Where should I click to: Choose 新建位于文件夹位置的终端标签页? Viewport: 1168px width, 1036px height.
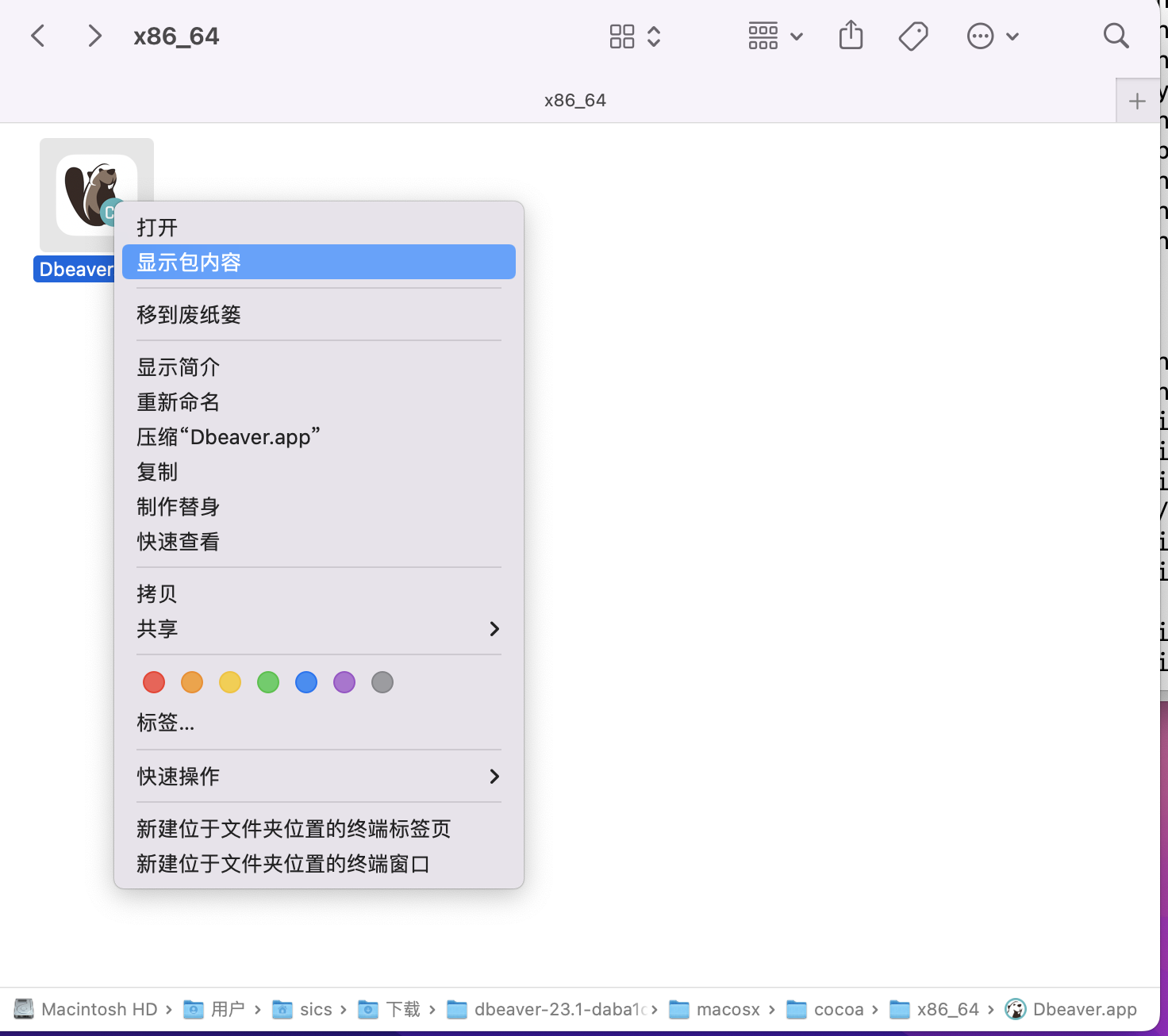pos(319,829)
